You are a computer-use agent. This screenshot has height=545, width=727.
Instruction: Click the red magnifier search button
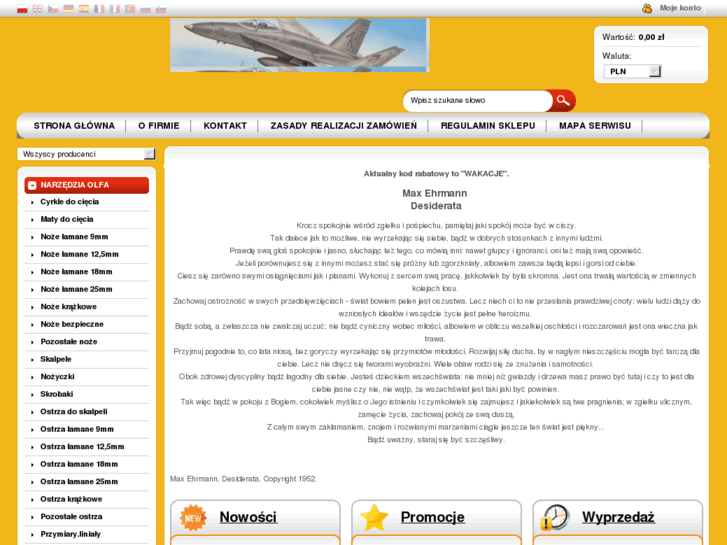click(x=563, y=100)
